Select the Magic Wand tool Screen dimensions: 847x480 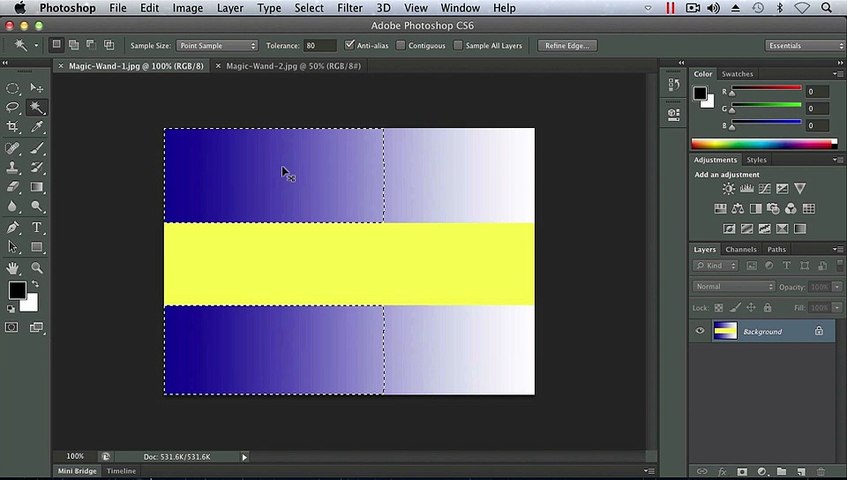click(37, 107)
